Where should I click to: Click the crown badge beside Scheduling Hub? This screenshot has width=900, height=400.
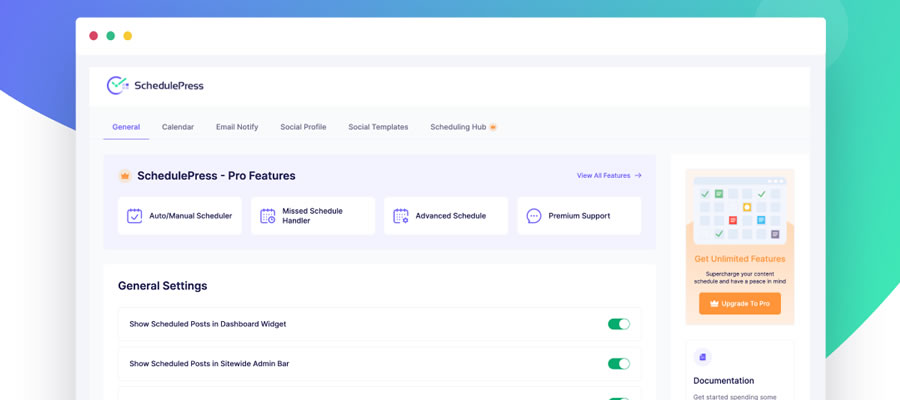[492, 127]
